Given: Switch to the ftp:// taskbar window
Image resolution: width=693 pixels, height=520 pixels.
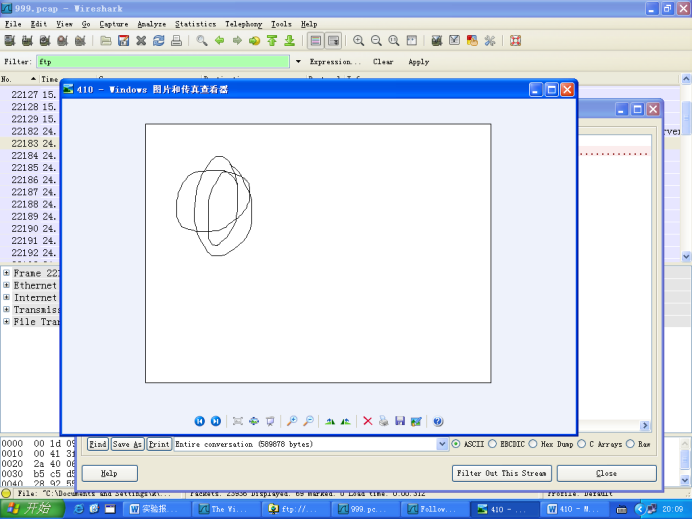Looking at the screenshot, I should click(x=294, y=509).
